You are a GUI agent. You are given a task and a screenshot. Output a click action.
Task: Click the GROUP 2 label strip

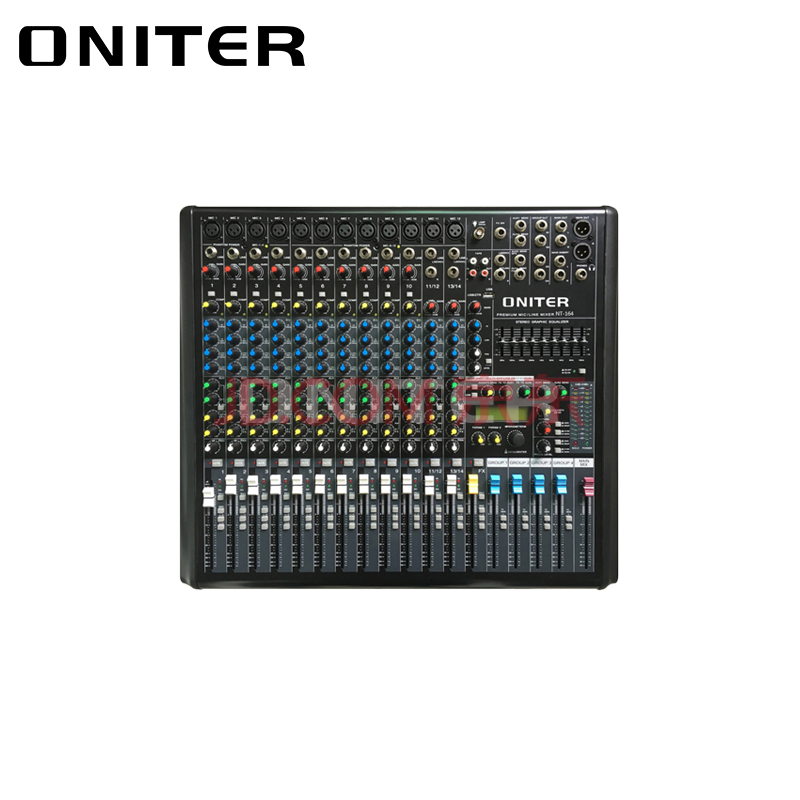click(519, 463)
